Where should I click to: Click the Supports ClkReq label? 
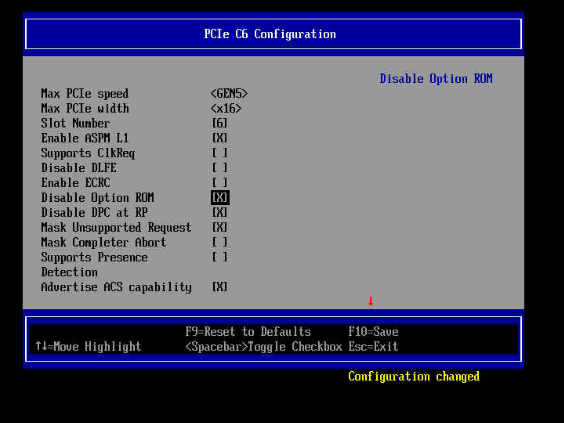click(88, 153)
